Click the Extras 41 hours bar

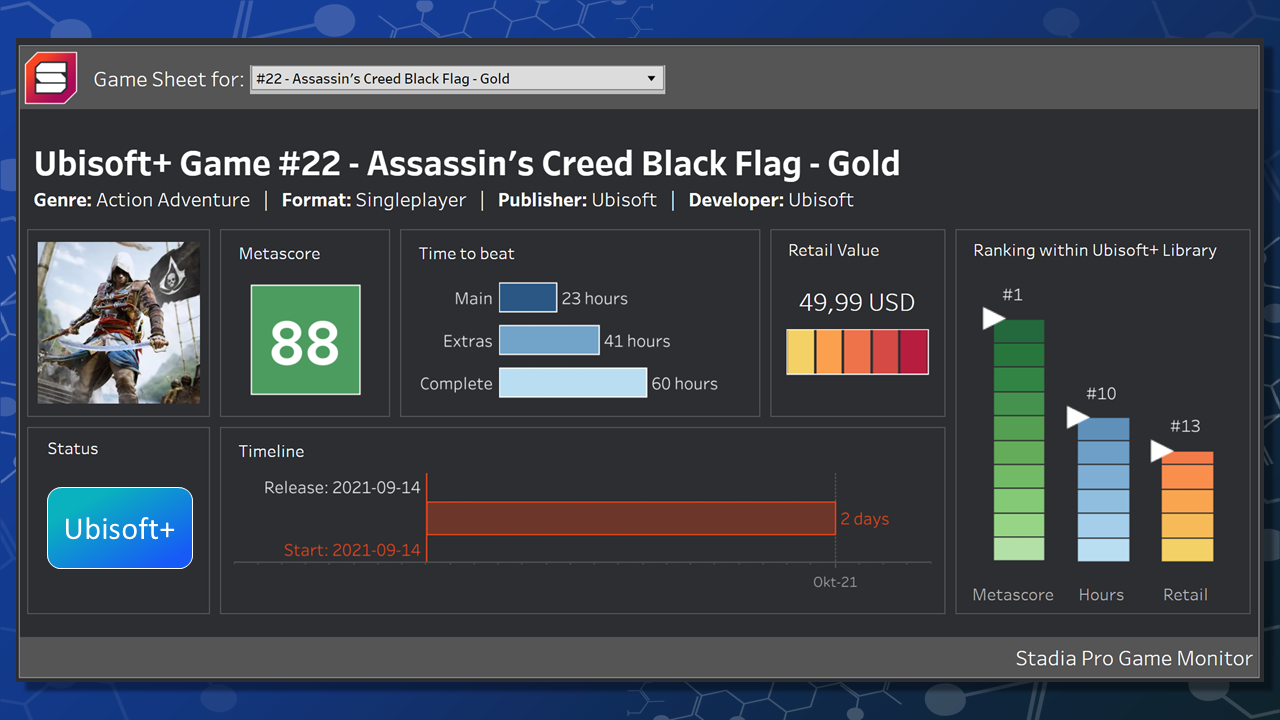(x=549, y=341)
